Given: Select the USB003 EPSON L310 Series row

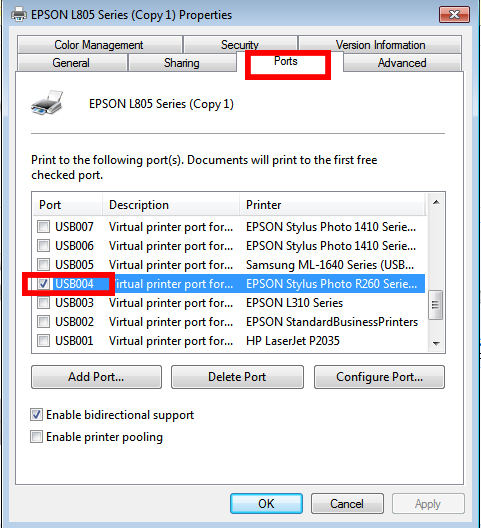Looking at the screenshot, I should 229,303.
